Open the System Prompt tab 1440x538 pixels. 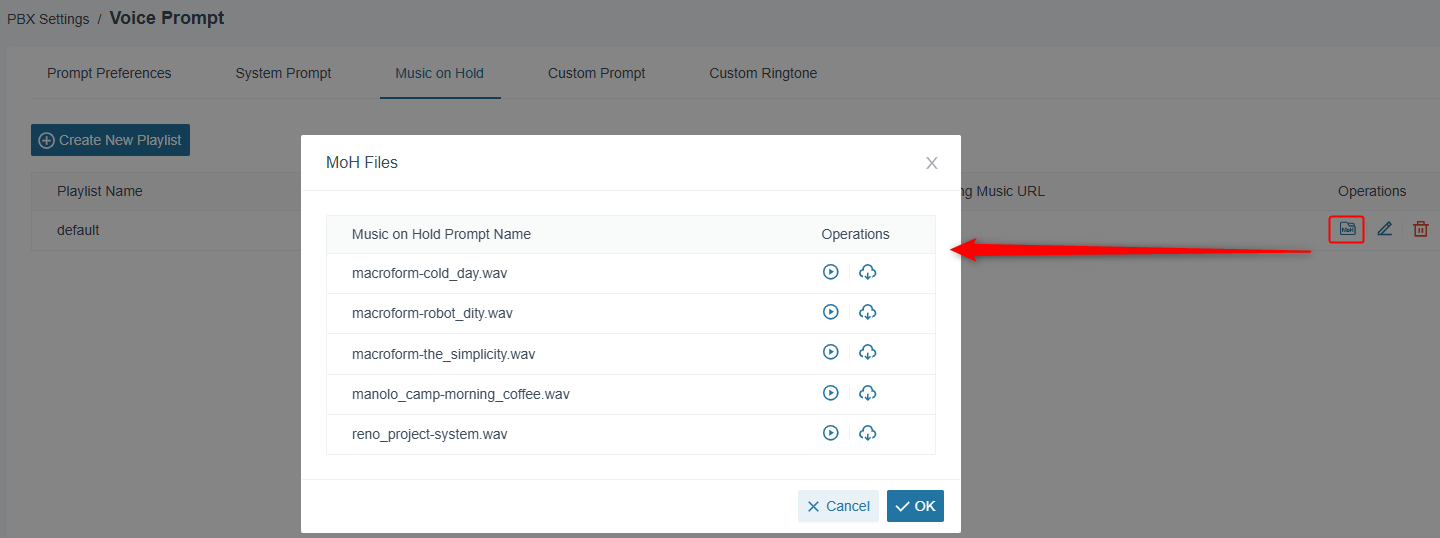(x=284, y=73)
